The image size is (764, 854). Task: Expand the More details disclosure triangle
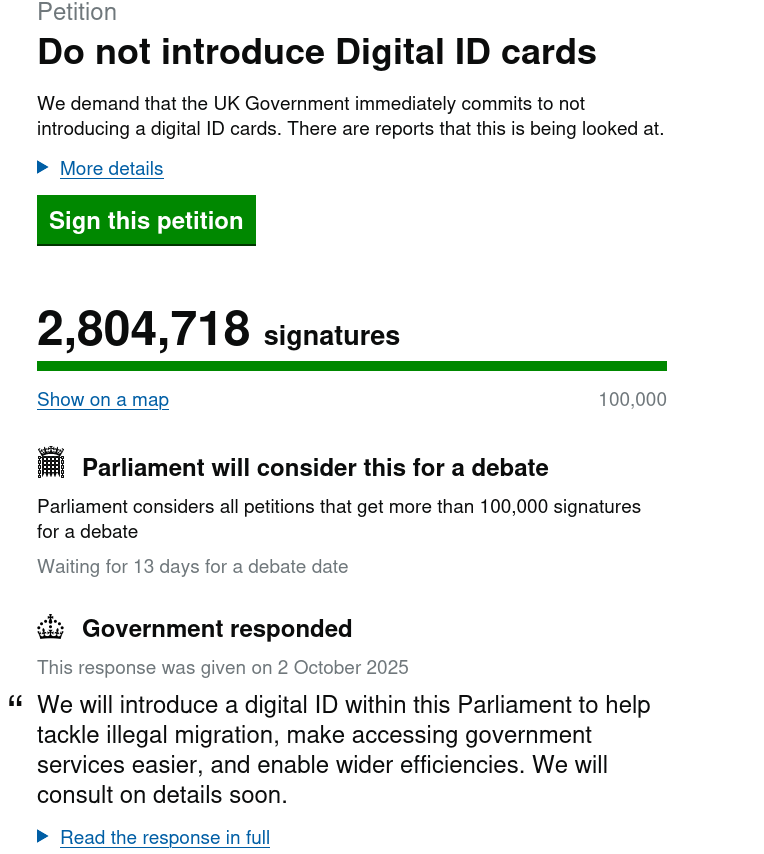(43, 167)
